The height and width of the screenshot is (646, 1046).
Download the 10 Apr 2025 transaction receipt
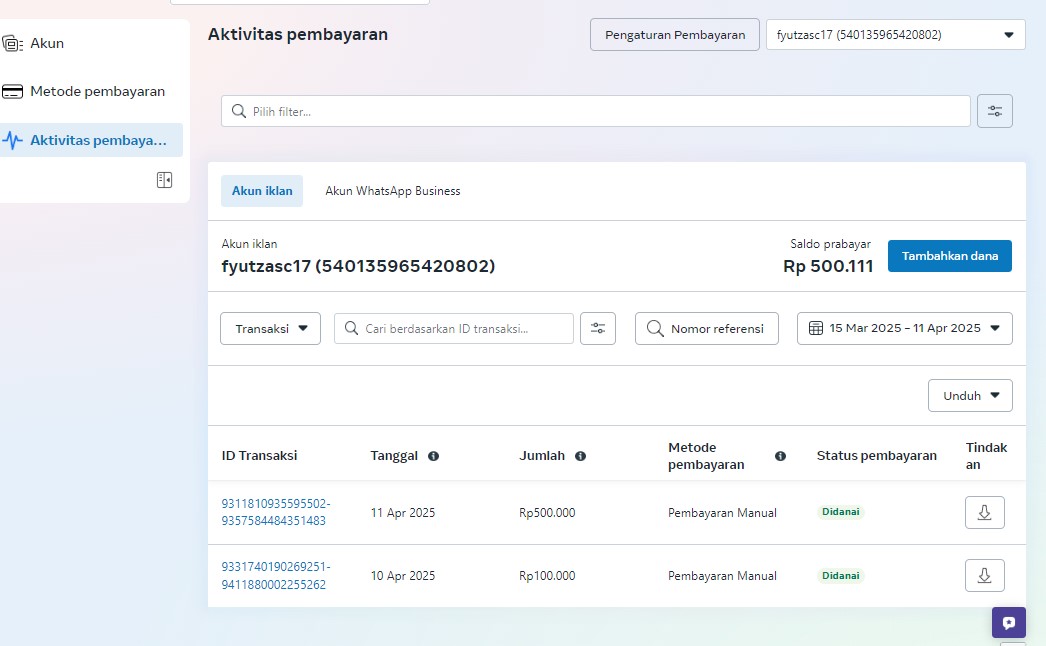coord(984,576)
